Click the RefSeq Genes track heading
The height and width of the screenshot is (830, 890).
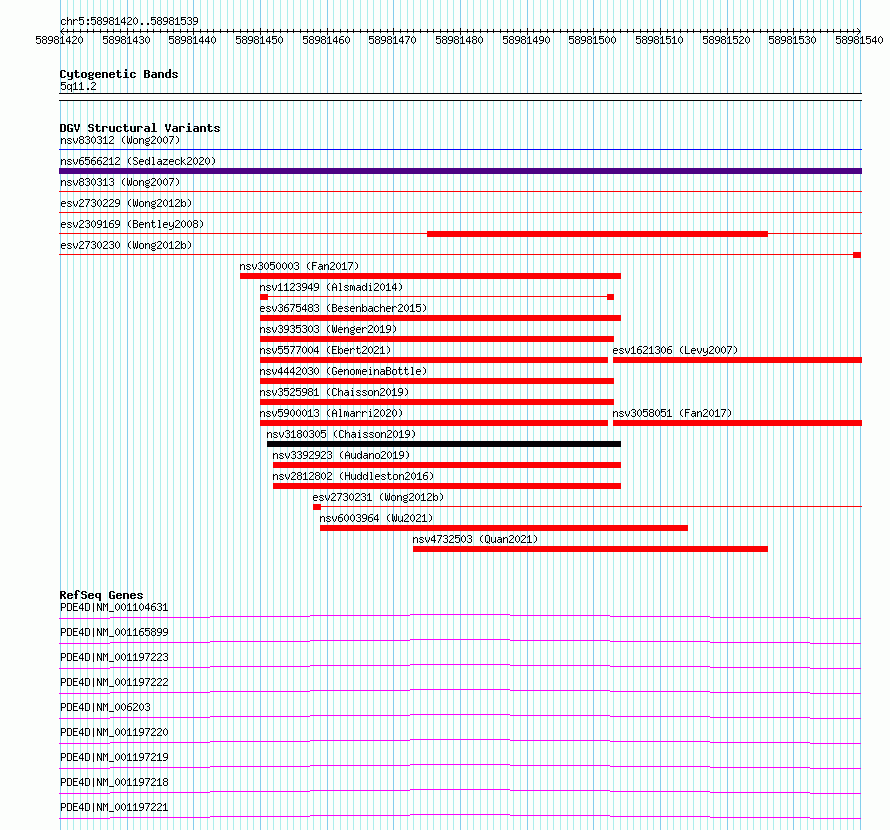(x=101, y=595)
